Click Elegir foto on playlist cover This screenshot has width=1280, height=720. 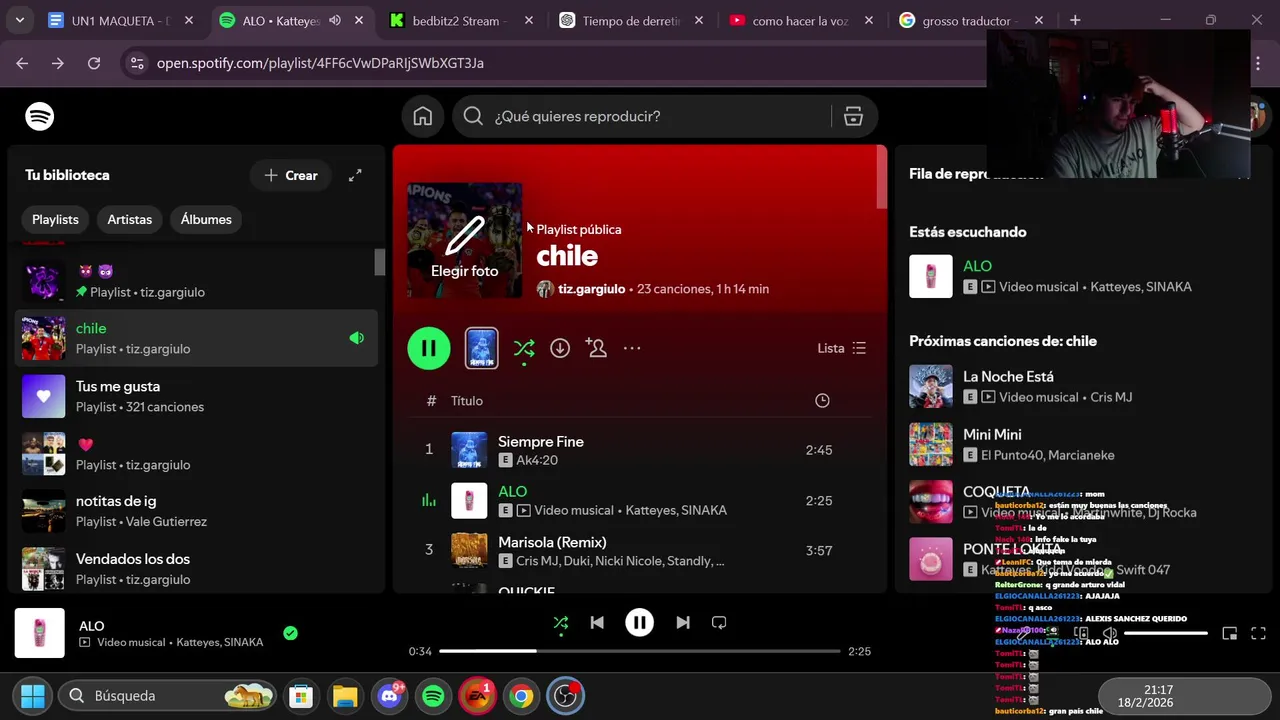464,240
